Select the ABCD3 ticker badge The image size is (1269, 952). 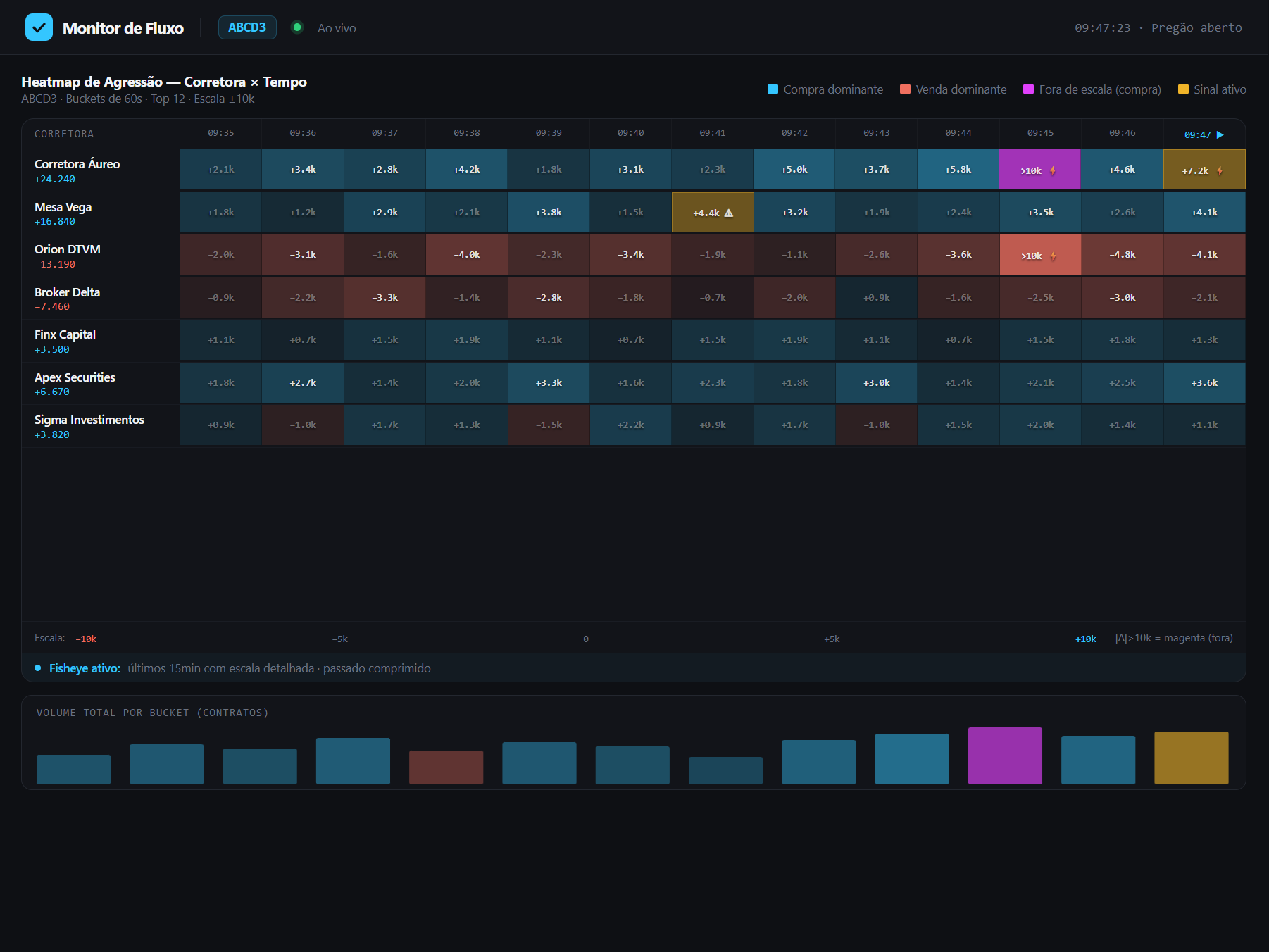[247, 27]
